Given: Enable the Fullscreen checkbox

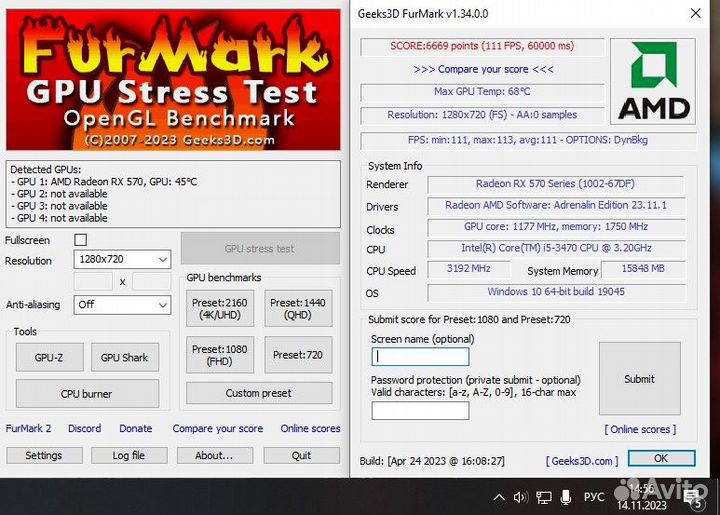Looking at the screenshot, I should (x=80, y=240).
